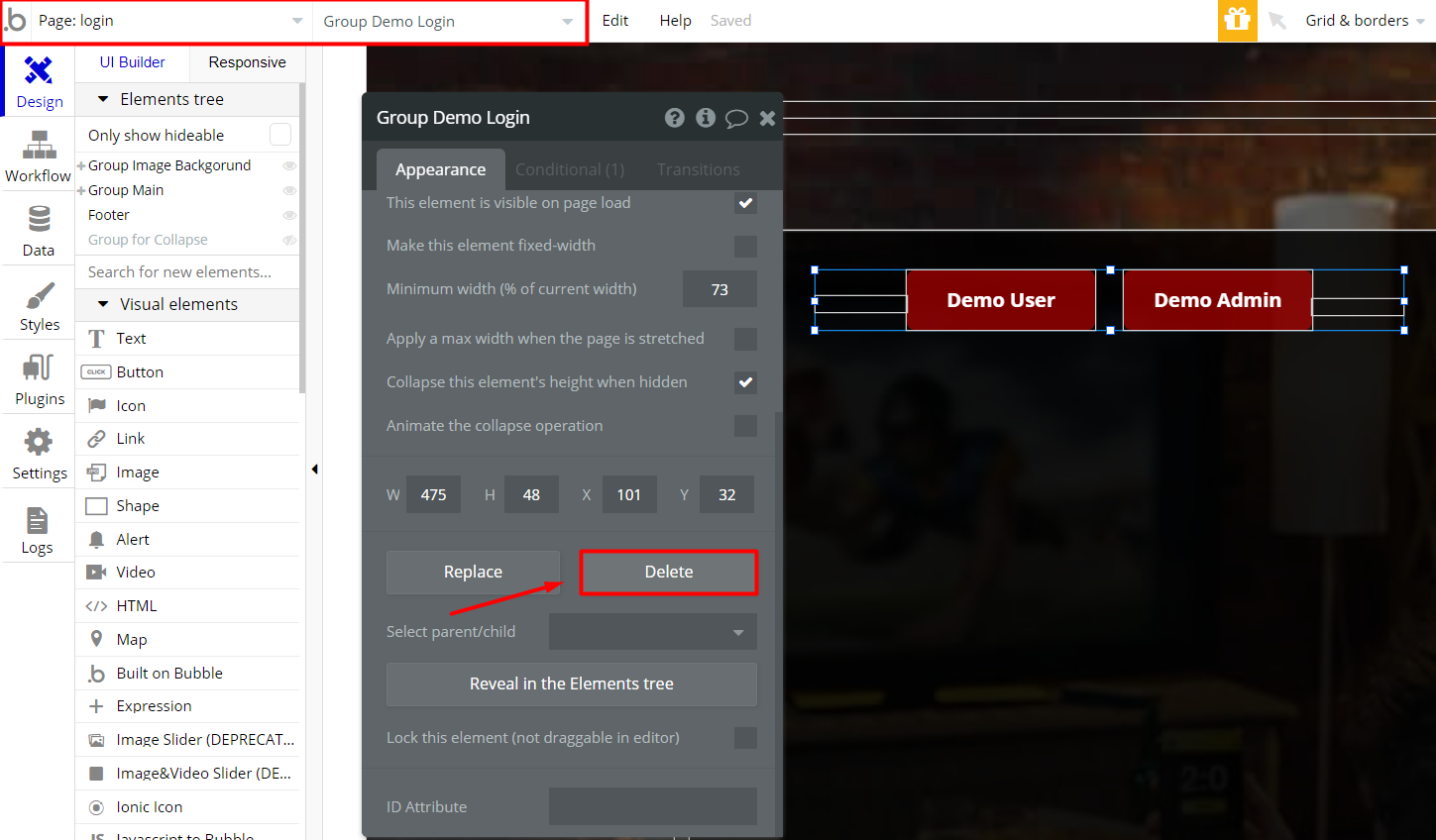Click the gift box icon
This screenshot has width=1436, height=840.
(1237, 20)
